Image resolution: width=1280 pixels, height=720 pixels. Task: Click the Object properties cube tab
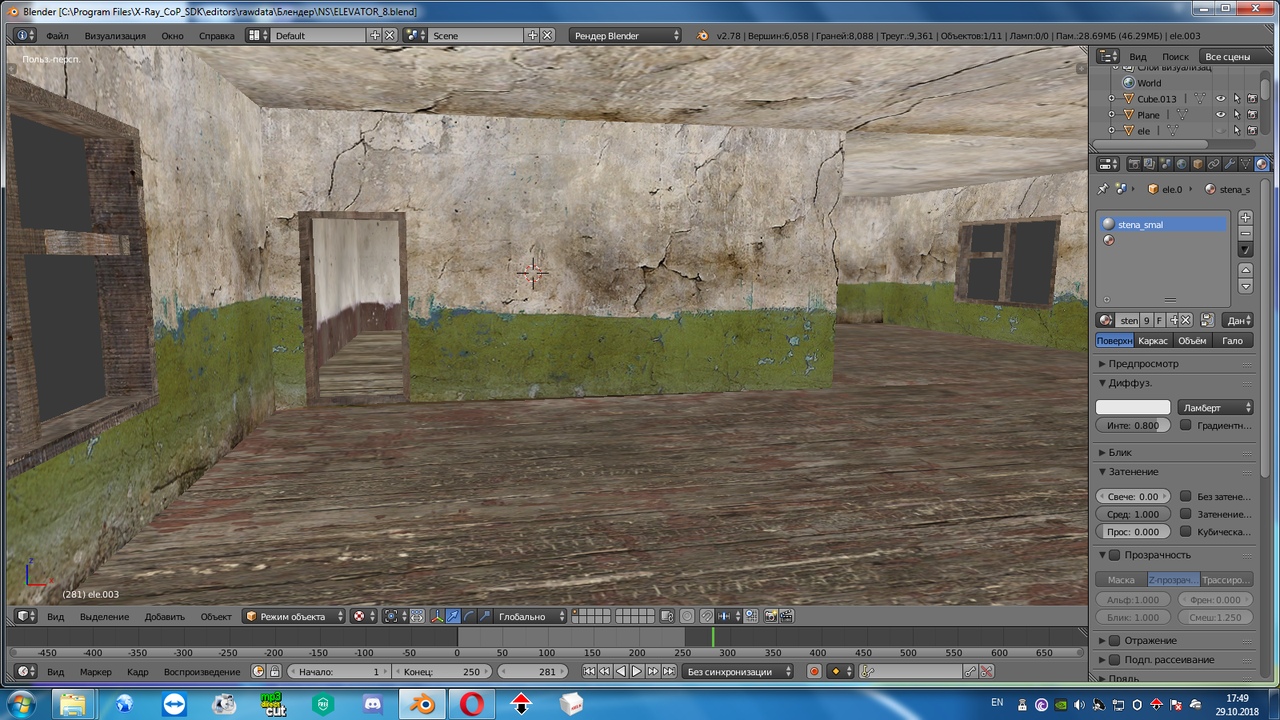[1197, 164]
